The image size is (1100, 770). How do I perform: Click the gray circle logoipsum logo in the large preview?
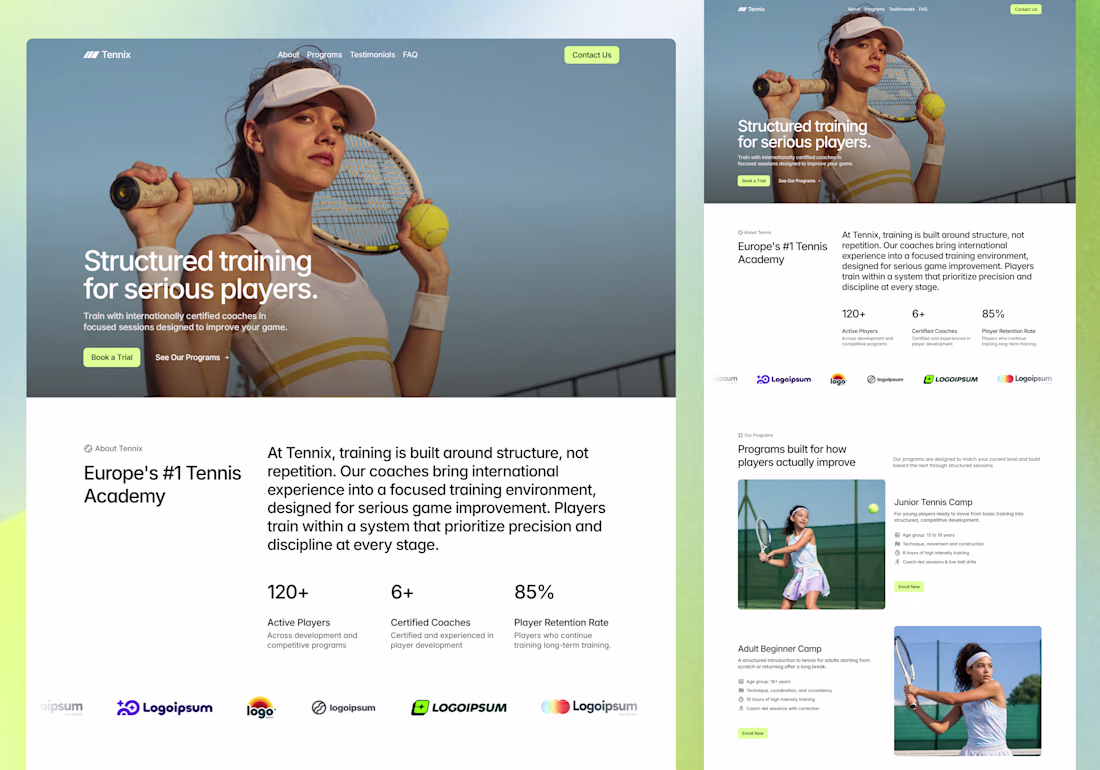tap(343, 708)
